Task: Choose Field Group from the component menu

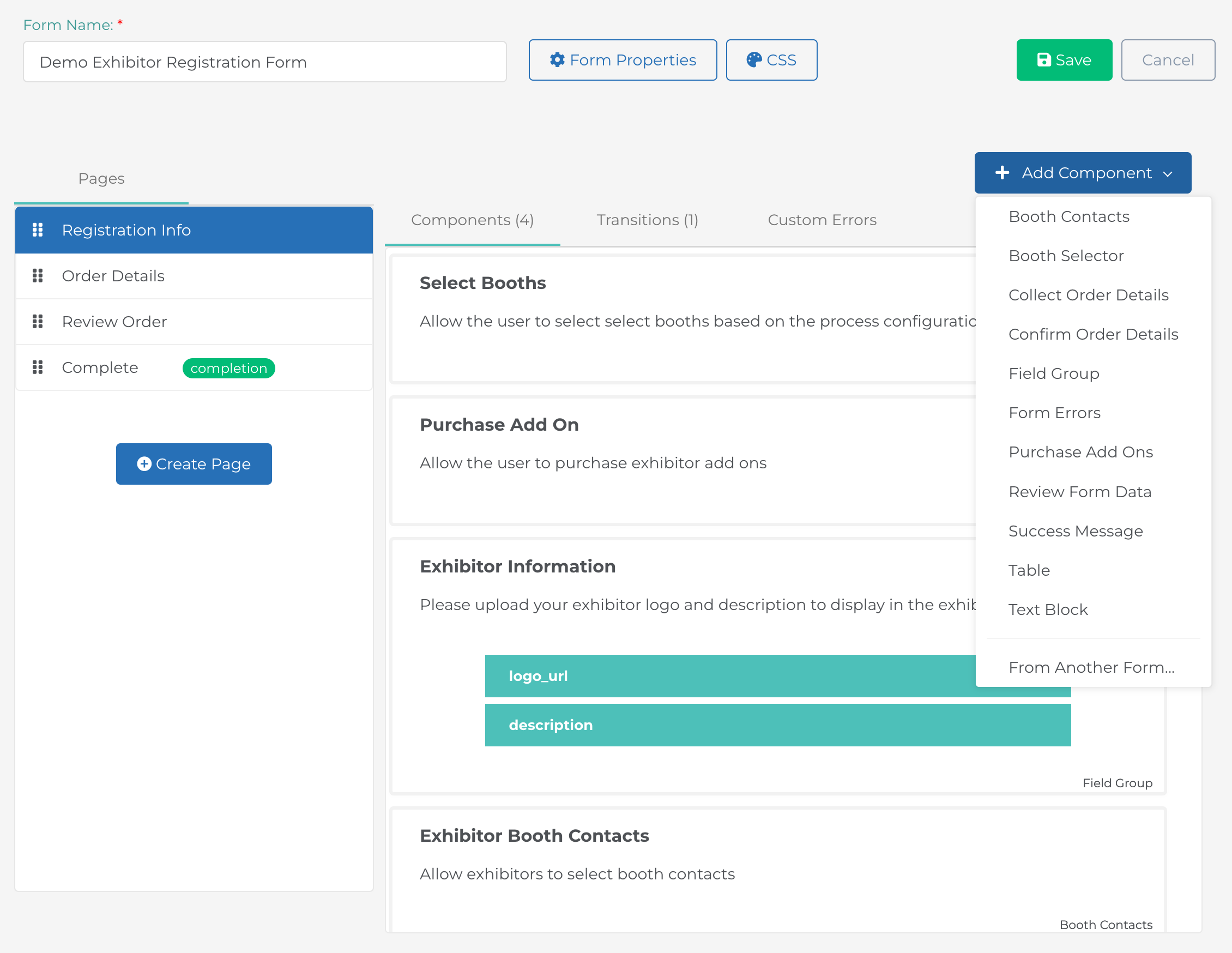Action: pyautogui.click(x=1093, y=373)
